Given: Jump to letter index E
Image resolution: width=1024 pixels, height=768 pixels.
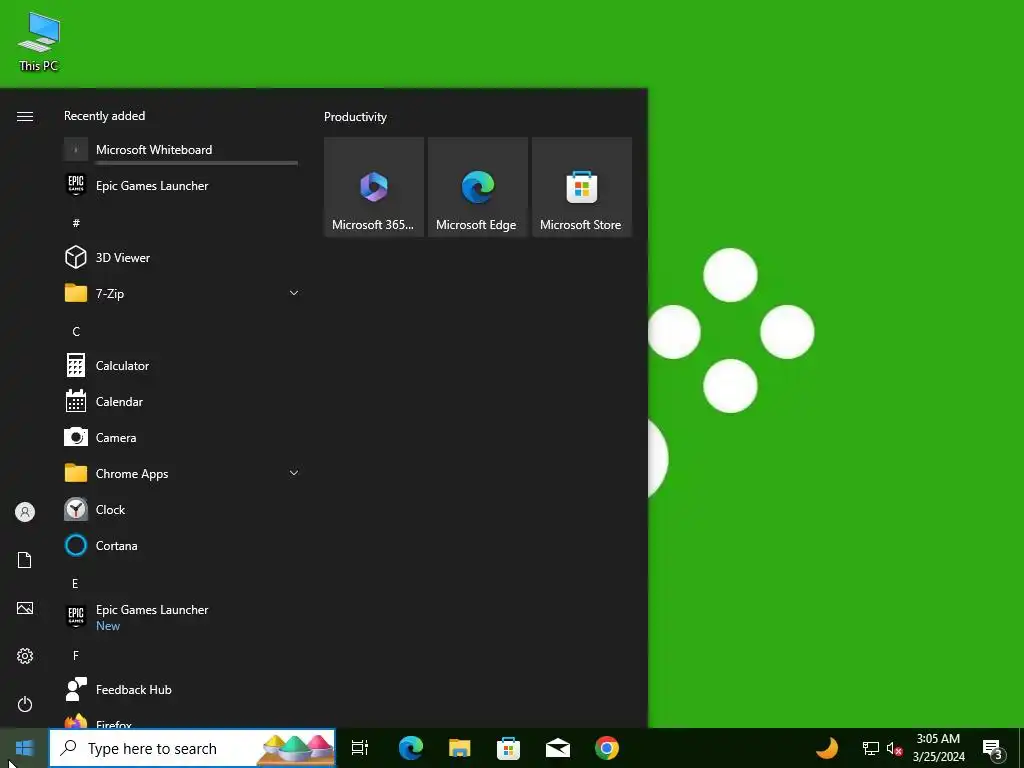Looking at the screenshot, I should coord(75,583).
